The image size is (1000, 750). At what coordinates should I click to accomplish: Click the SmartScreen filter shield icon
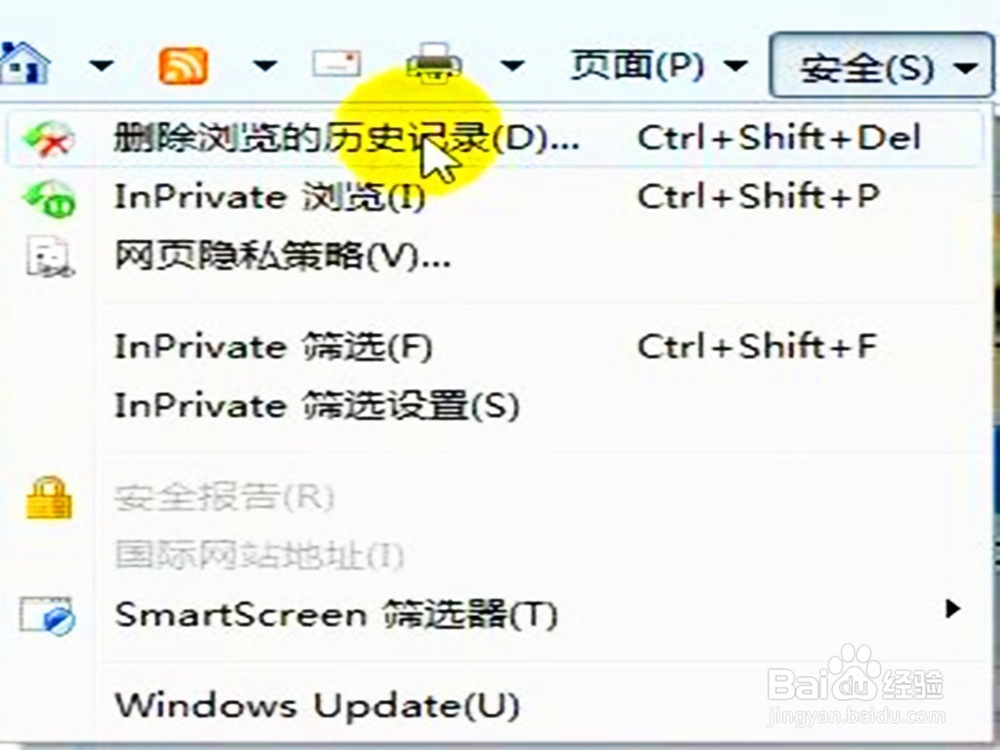pos(47,615)
